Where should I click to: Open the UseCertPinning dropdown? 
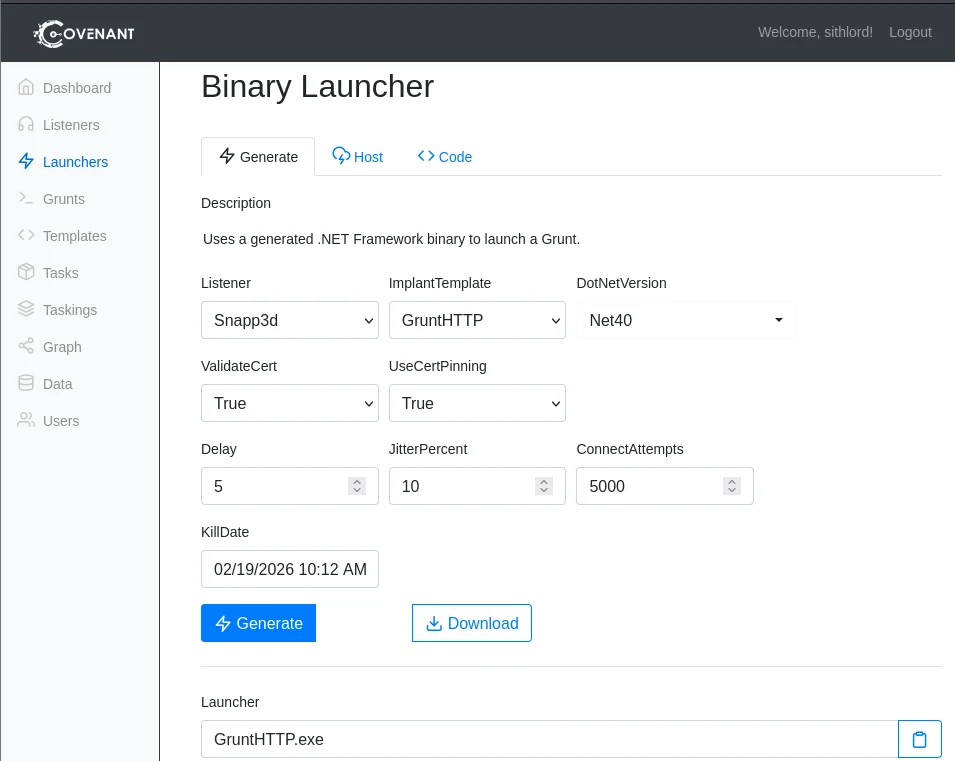pyautogui.click(x=477, y=403)
